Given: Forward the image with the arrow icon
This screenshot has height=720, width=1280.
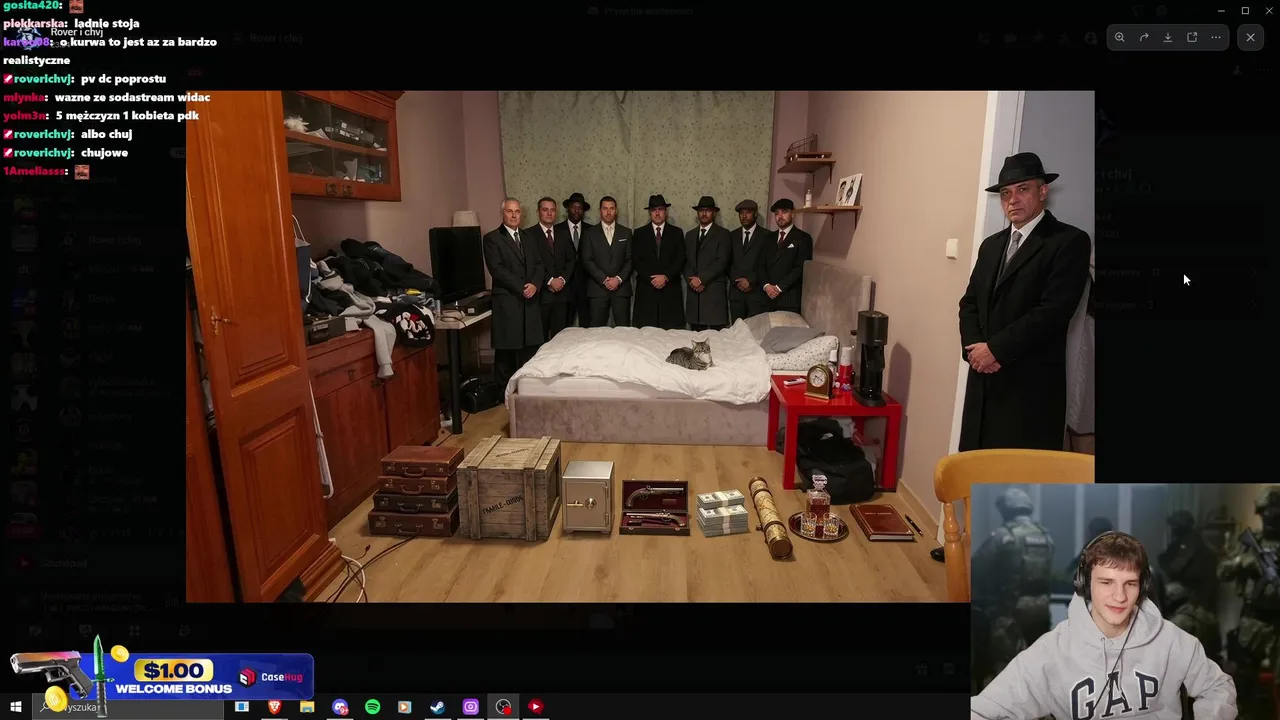Looking at the screenshot, I should point(1144,37).
